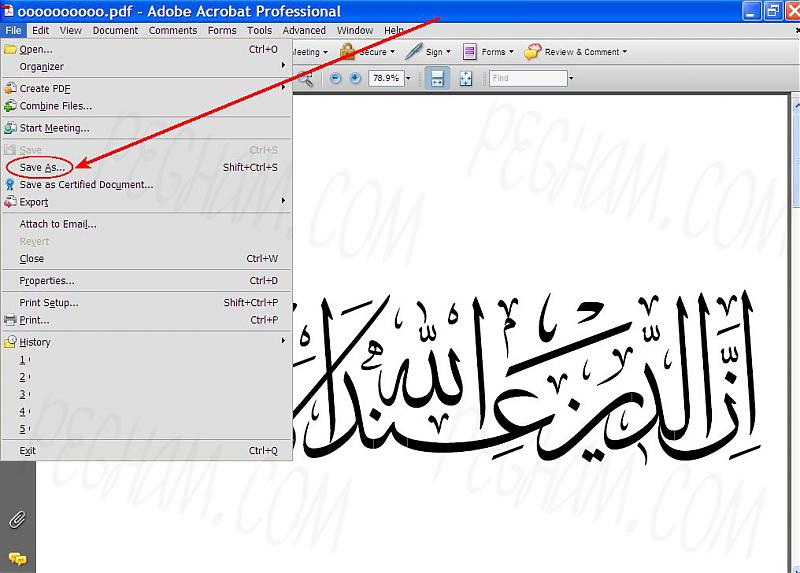The image size is (800, 573).
Task: Click into the Find field
Action: click(x=528, y=78)
